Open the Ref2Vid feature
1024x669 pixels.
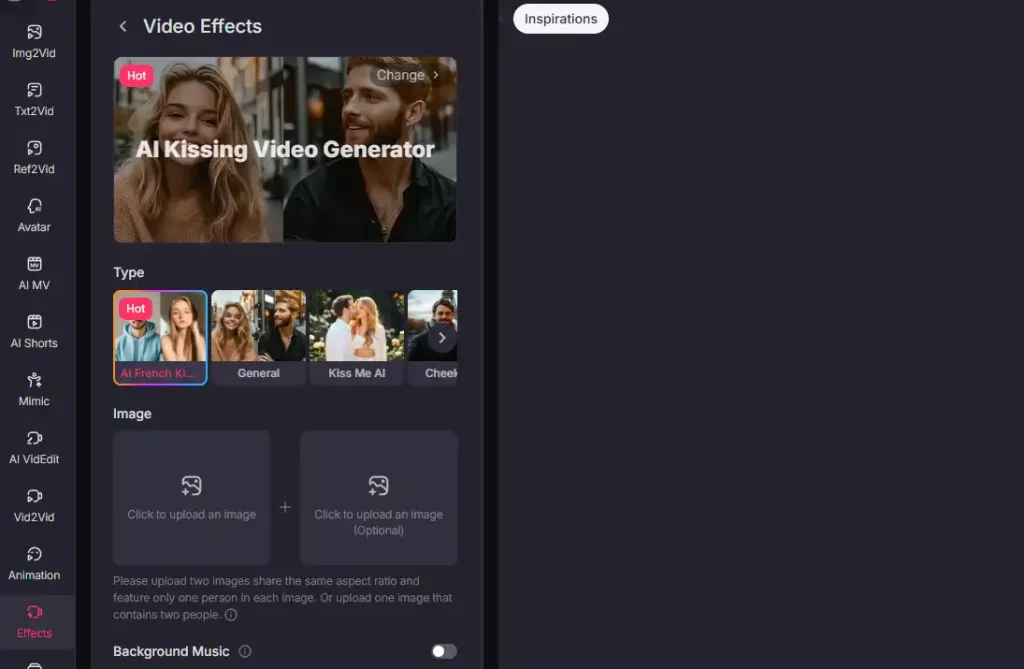(33, 156)
